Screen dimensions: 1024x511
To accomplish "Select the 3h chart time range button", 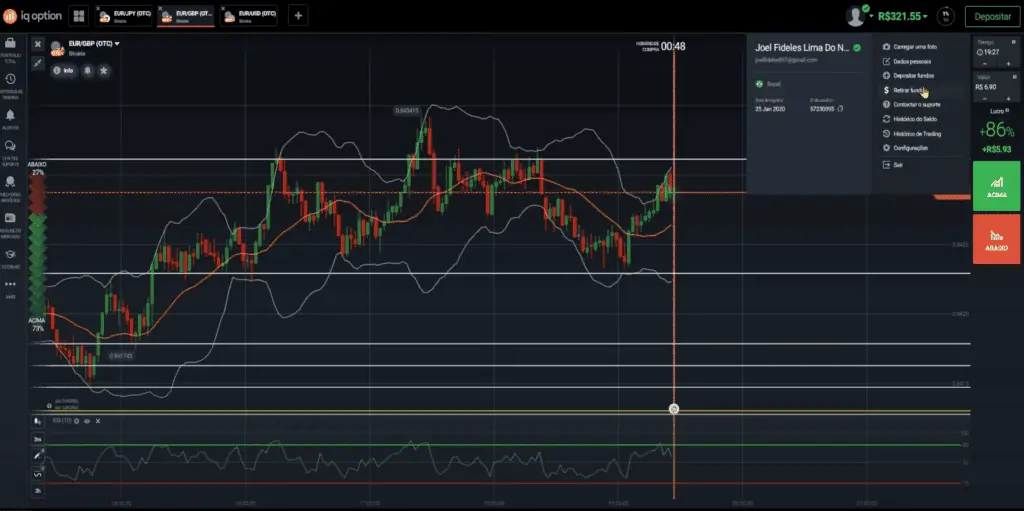I will coord(38,491).
